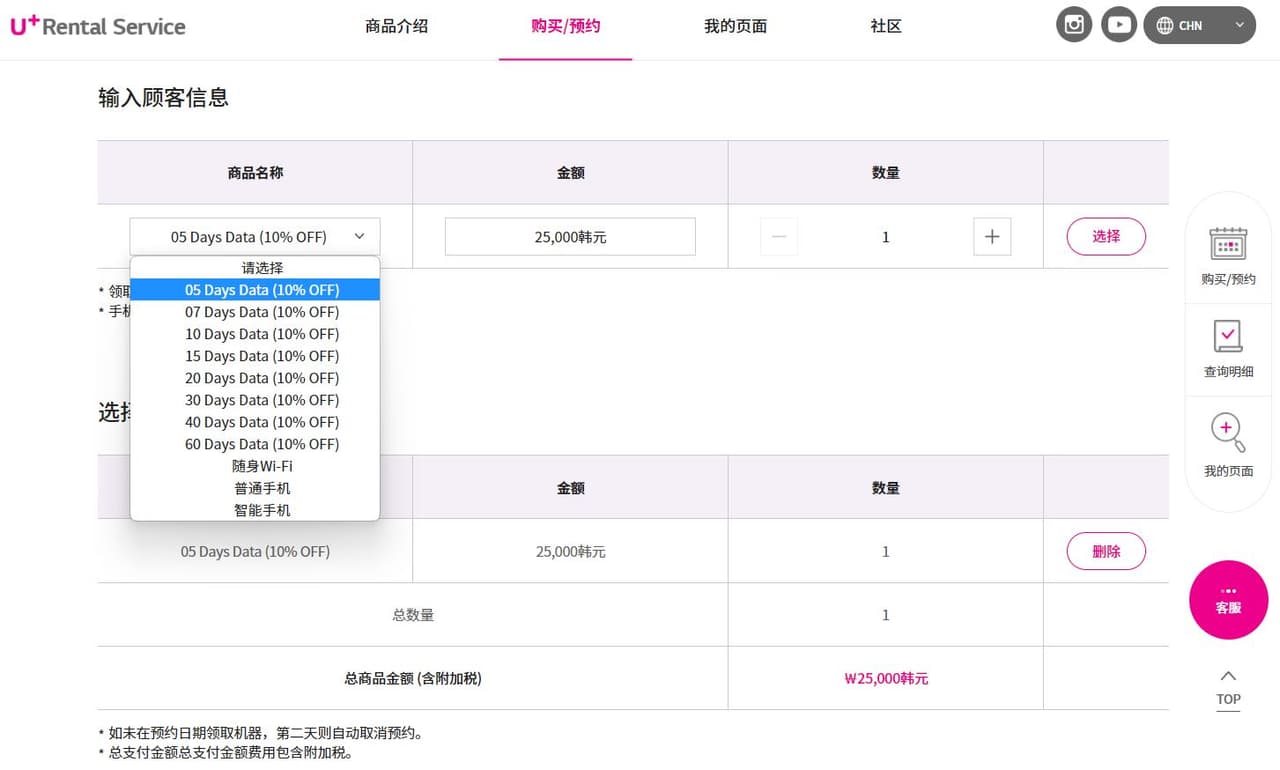Decrease quantity with the minus button
Screen dimensions: 1280x770
(779, 237)
